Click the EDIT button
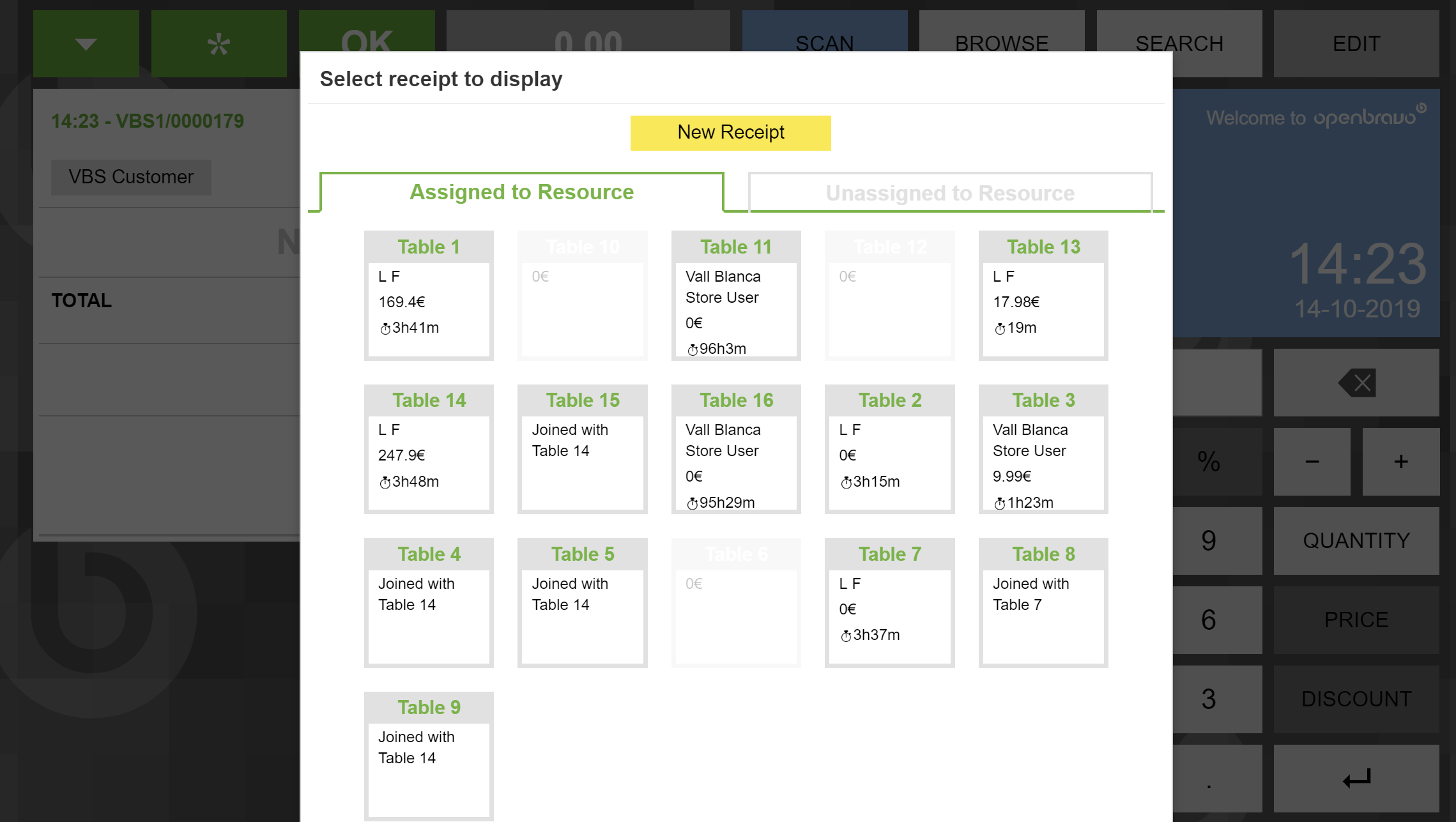1456x822 pixels. [x=1356, y=43]
